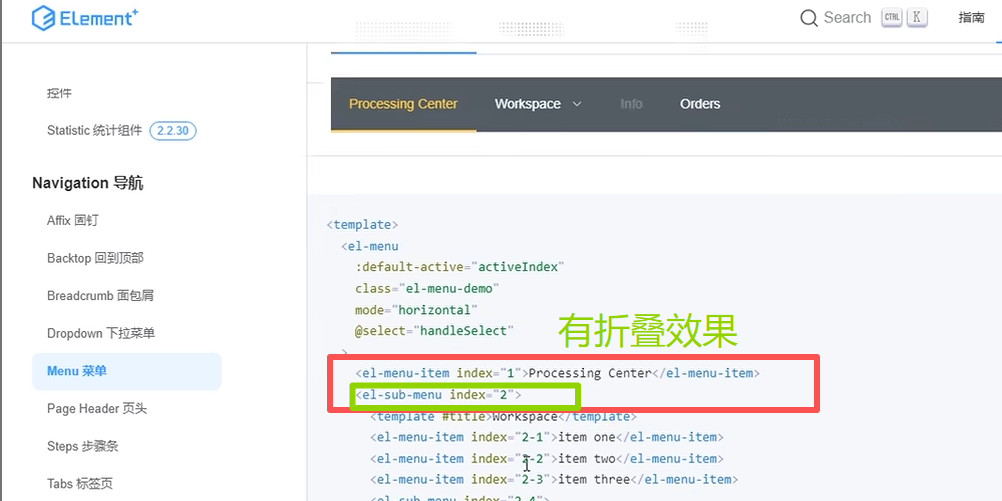The height and width of the screenshot is (501, 1002).
Task: Click the 2.2.30 version badge
Action: [x=173, y=131]
